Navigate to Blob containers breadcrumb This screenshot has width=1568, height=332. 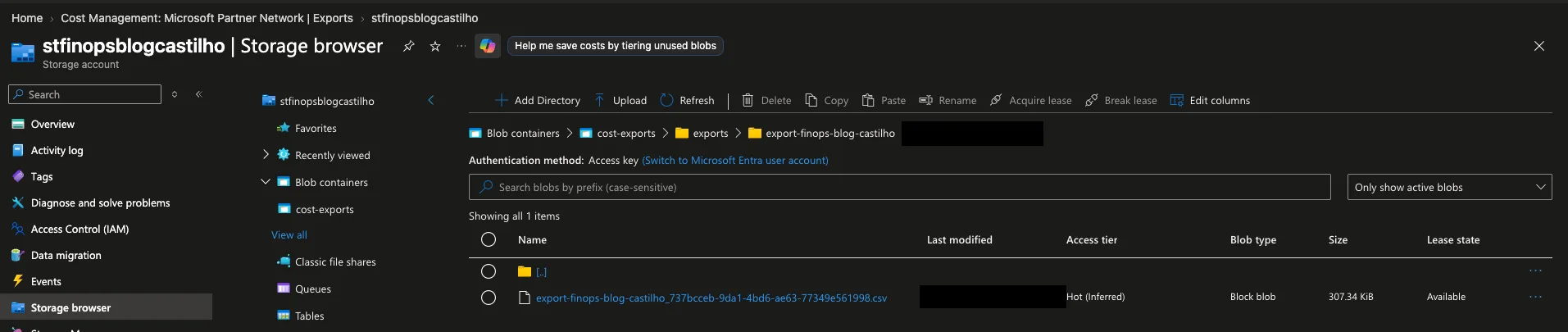(523, 133)
